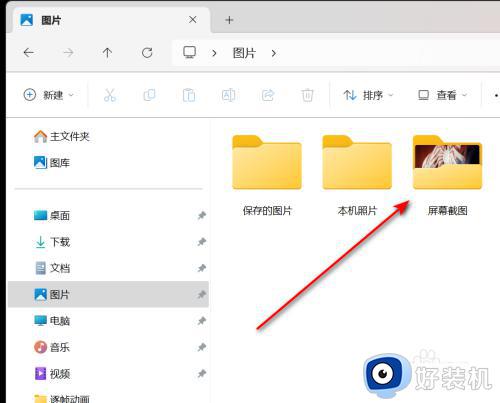
Task: Expand the chevron after 图片 in address bar
Action: point(274,53)
